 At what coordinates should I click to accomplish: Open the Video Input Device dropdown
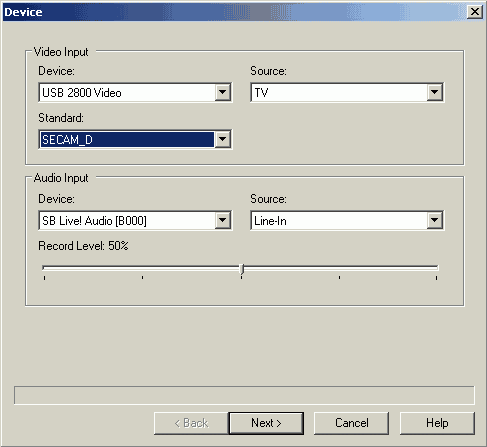coord(135,92)
